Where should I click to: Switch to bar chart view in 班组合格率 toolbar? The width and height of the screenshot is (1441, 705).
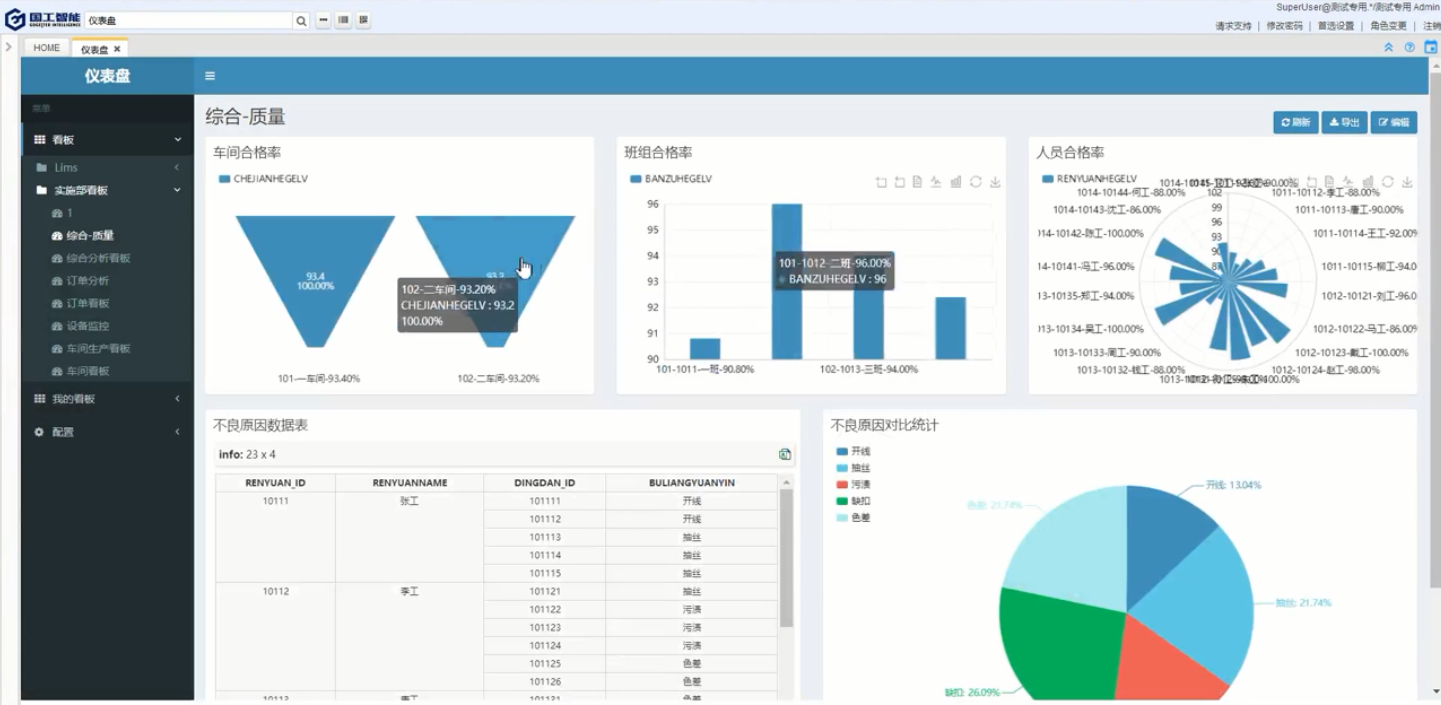[956, 182]
